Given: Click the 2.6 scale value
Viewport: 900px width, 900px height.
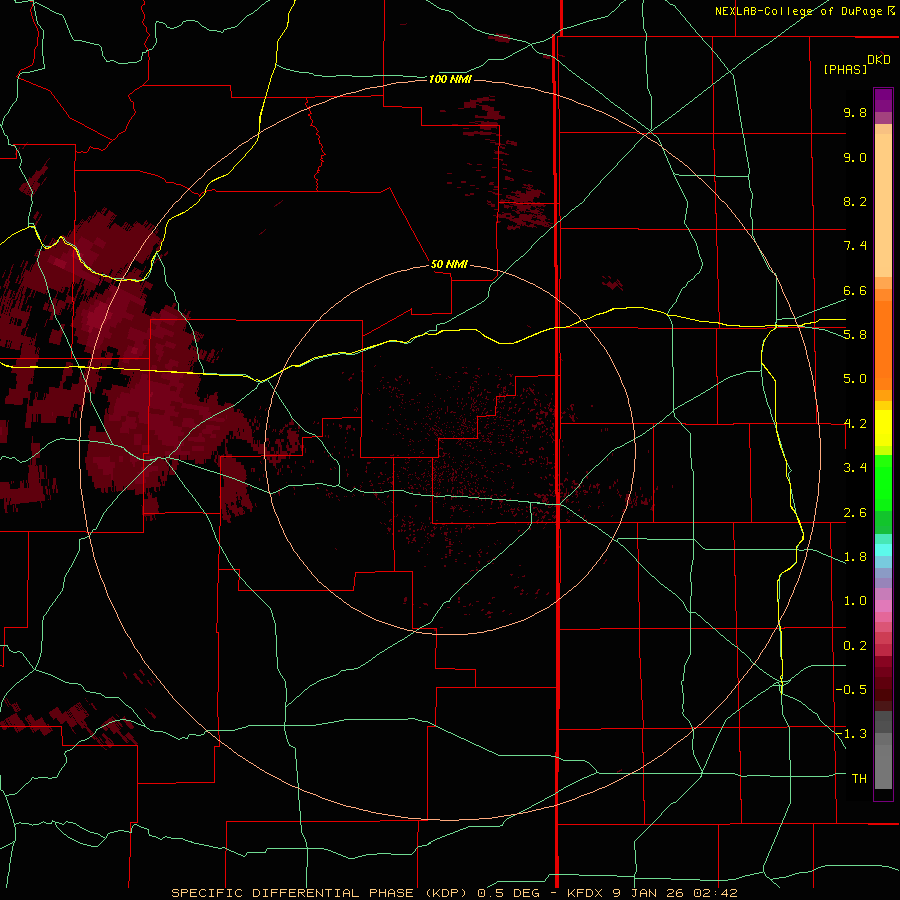Looking at the screenshot, I should [x=855, y=513].
